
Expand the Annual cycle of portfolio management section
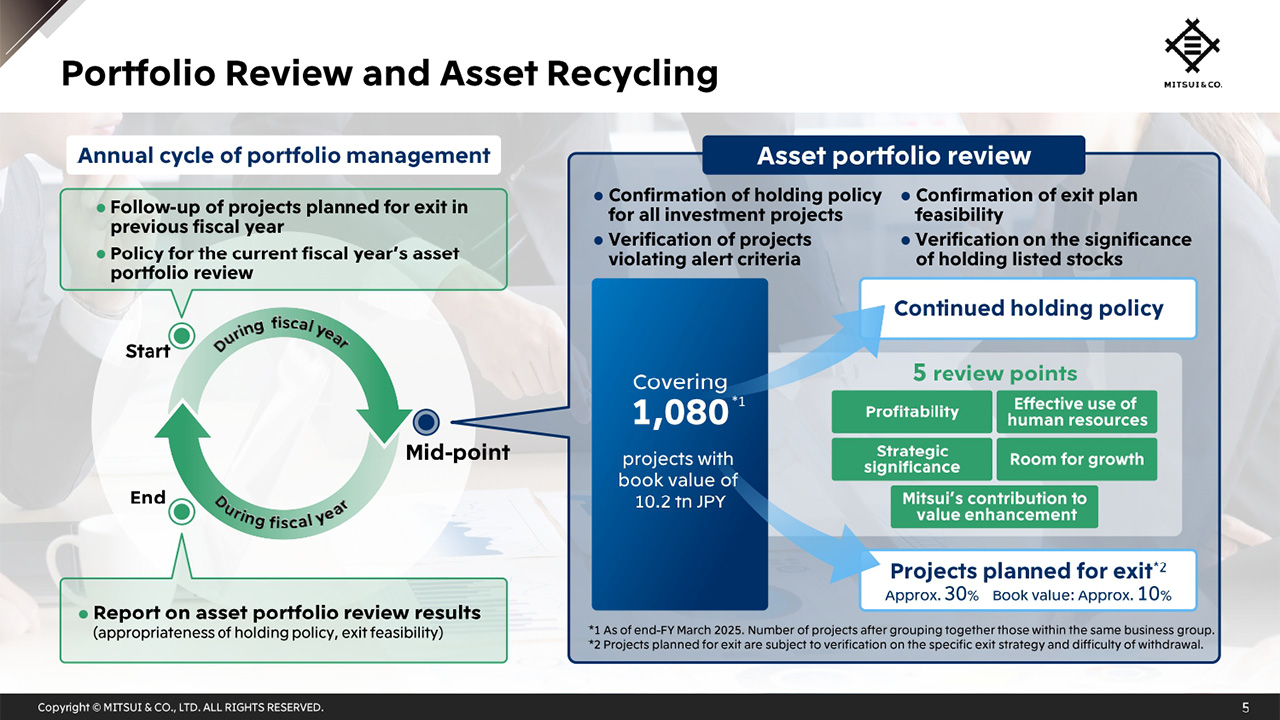(282, 155)
